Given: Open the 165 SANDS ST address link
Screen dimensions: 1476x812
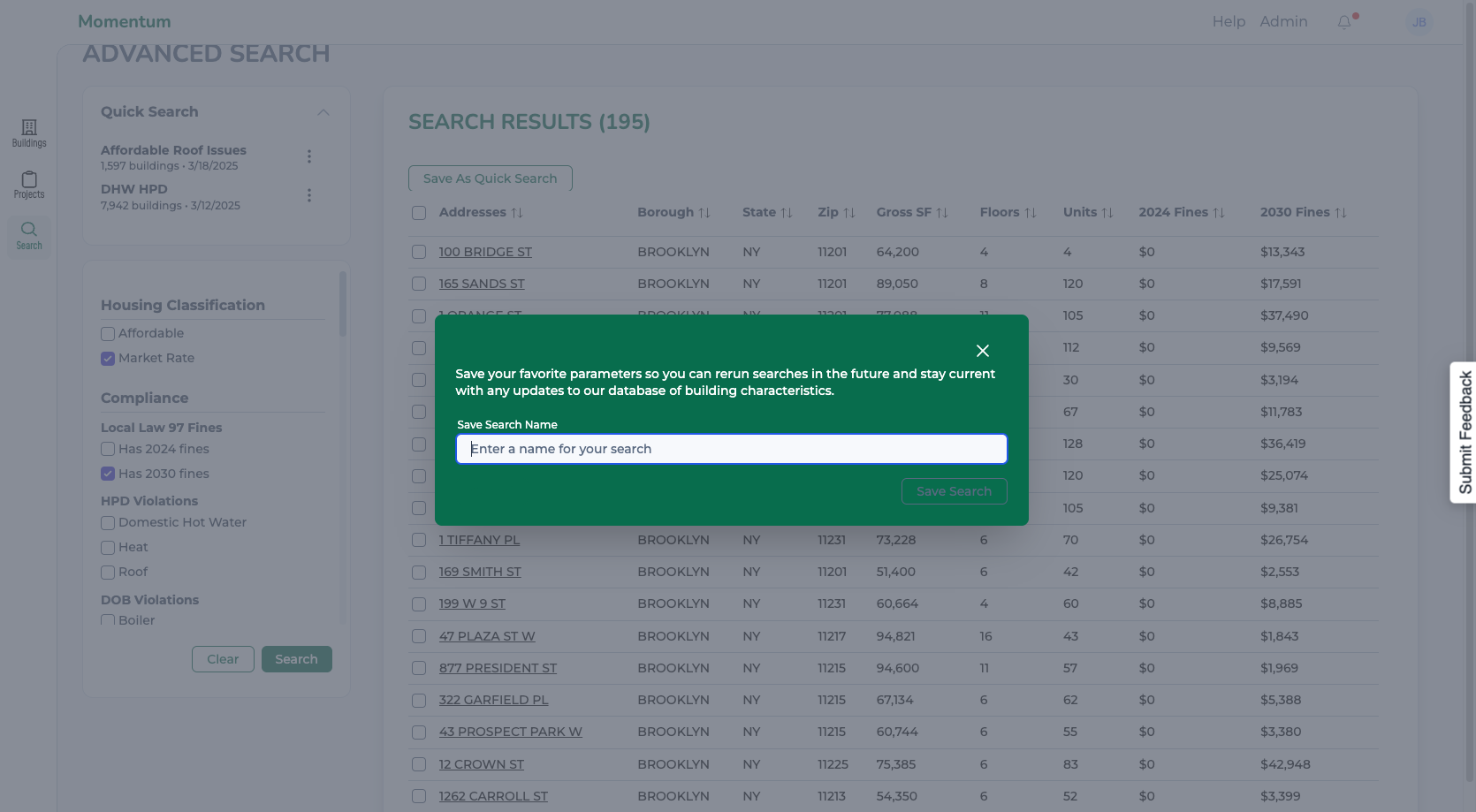Looking at the screenshot, I should click(x=482, y=284).
